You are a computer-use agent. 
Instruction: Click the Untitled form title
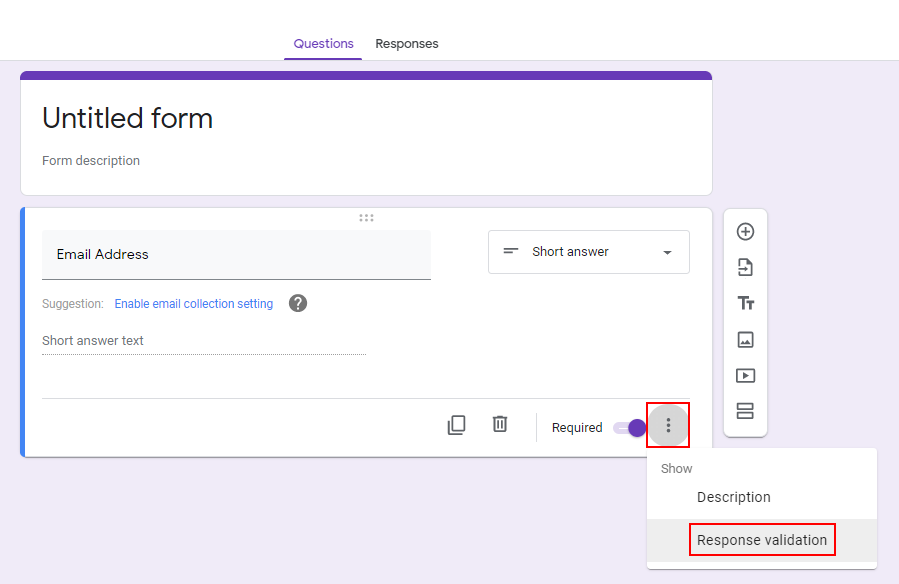click(127, 119)
